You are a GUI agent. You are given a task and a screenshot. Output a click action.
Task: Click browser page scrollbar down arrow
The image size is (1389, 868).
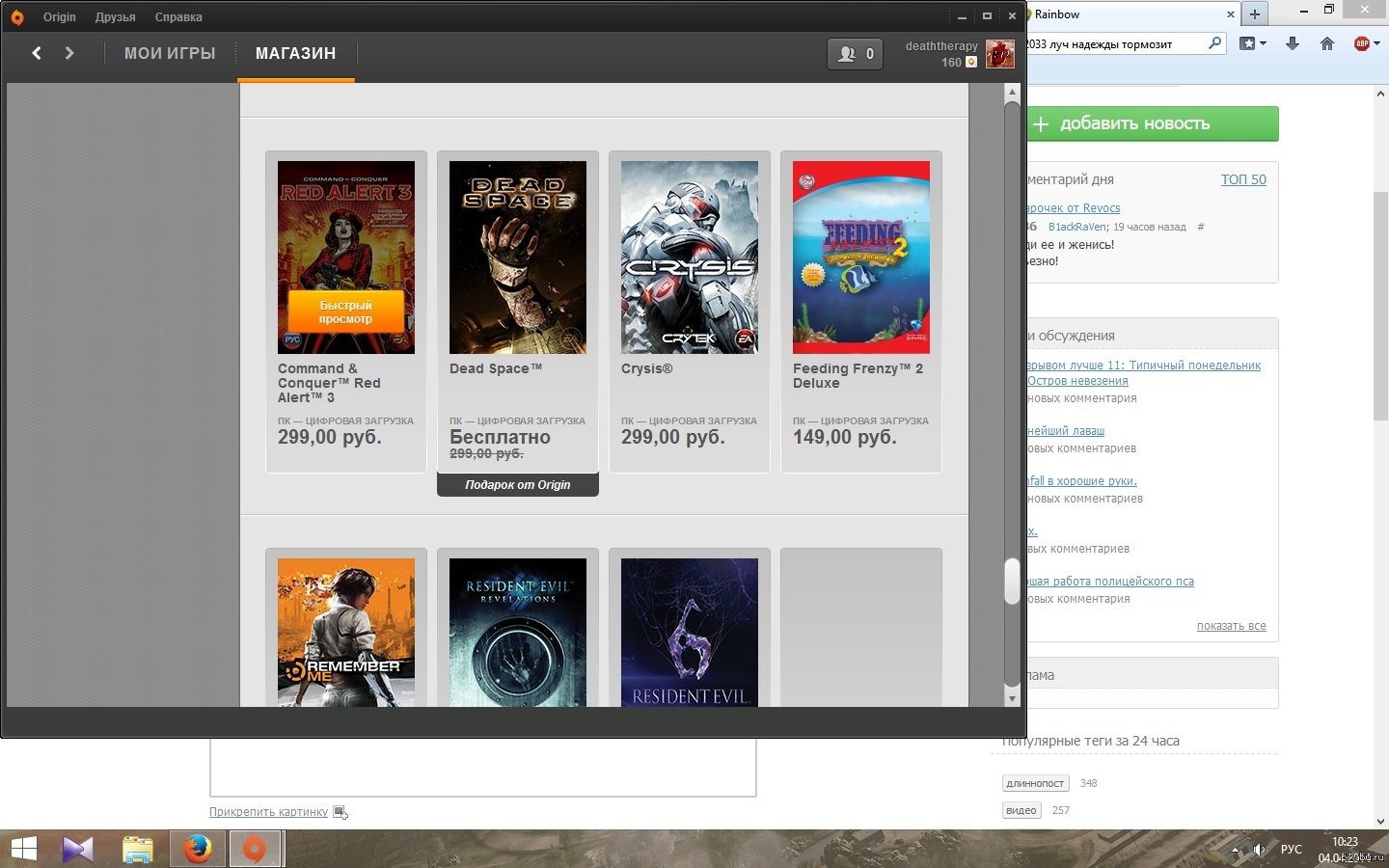point(1381,822)
